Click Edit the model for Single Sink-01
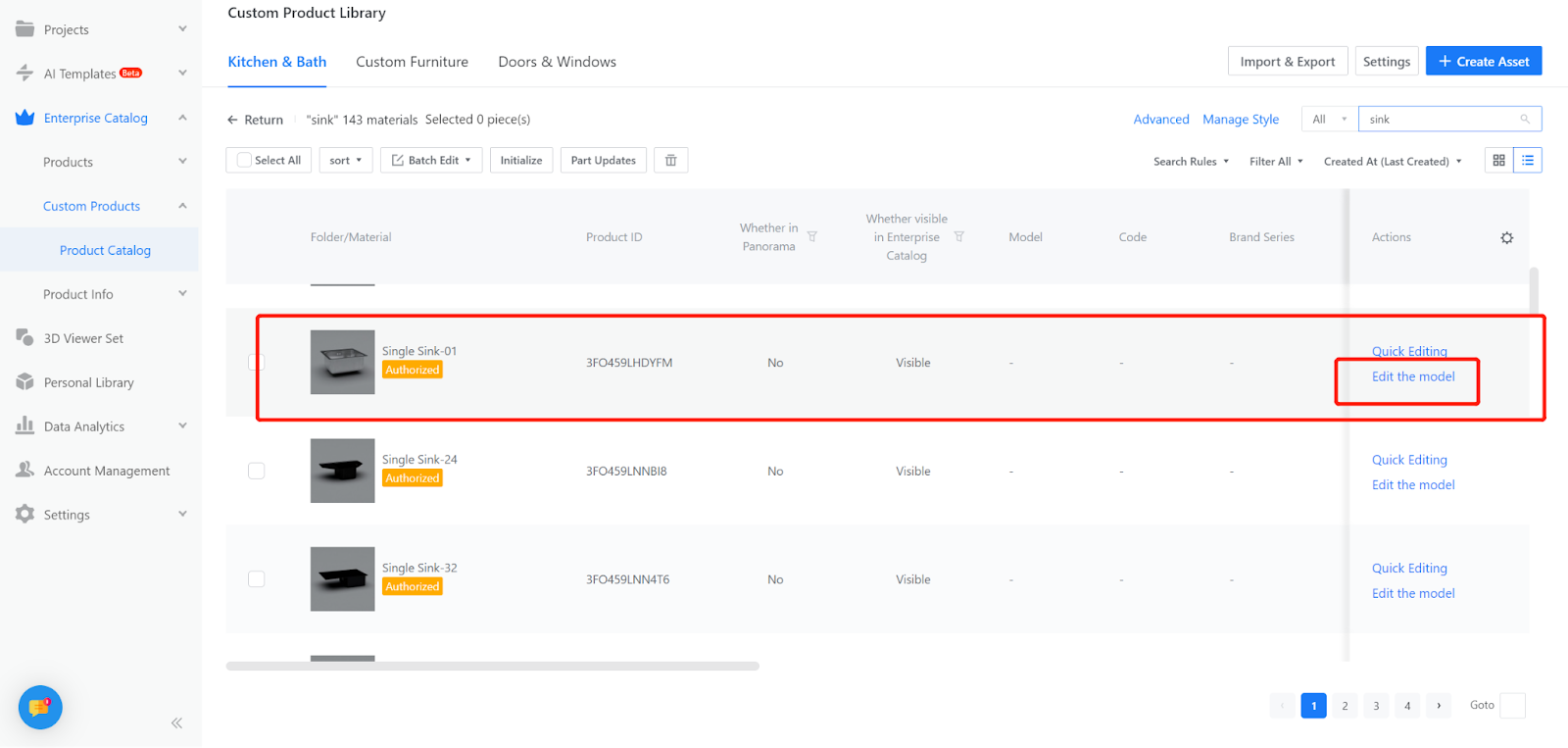The image size is (1568, 748). (x=1412, y=377)
